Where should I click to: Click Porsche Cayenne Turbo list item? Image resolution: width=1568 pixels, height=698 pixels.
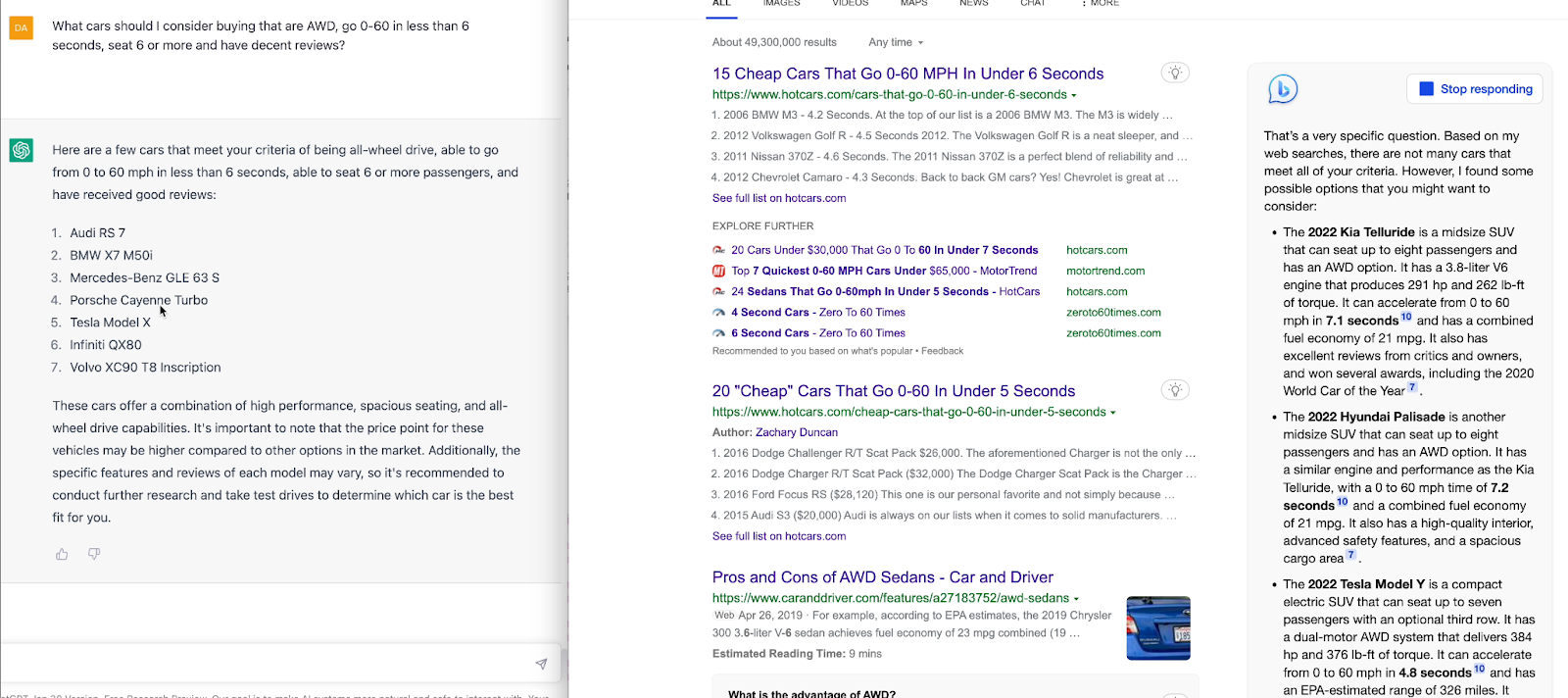coord(138,301)
